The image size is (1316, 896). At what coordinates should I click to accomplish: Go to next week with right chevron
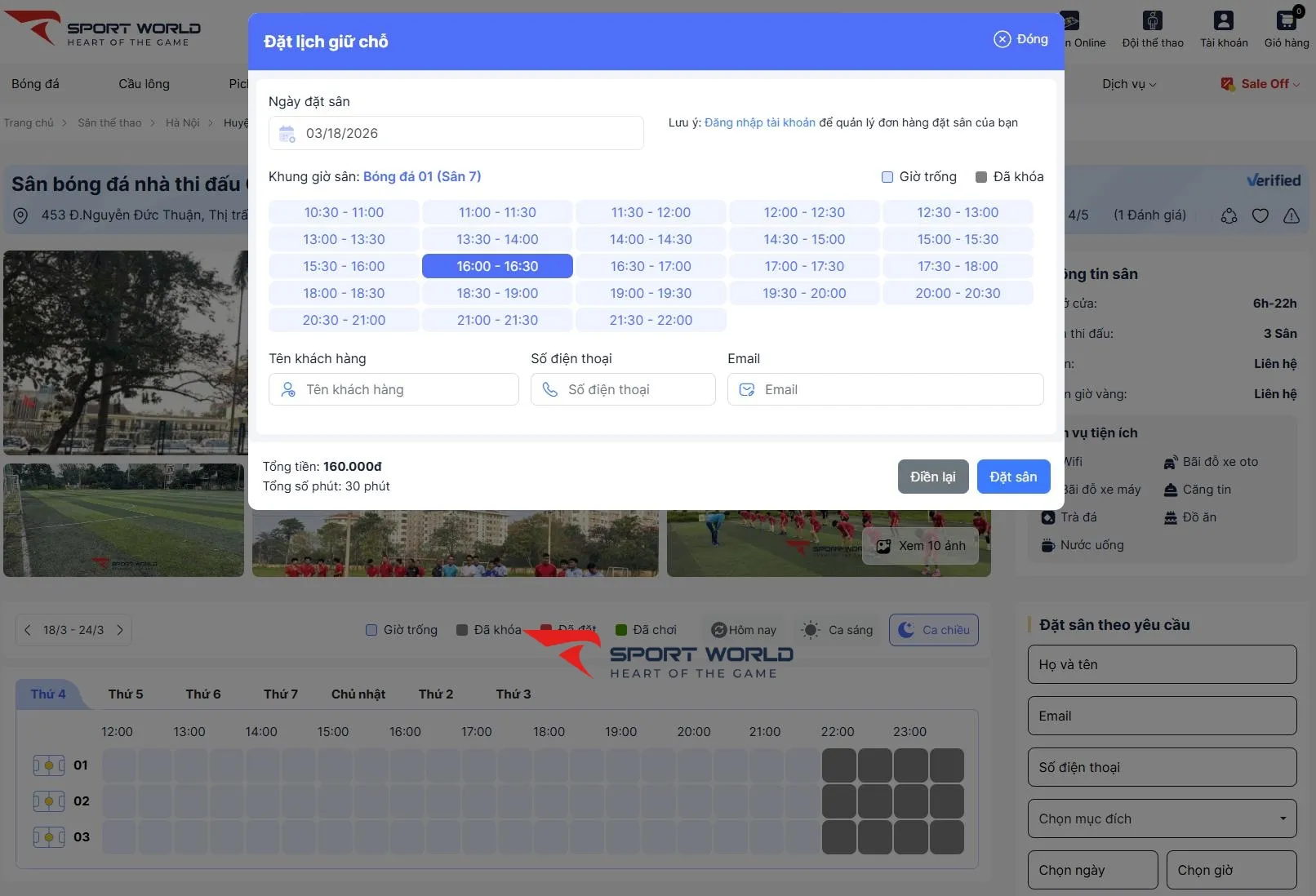pyautogui.click(x=120, y=630)
